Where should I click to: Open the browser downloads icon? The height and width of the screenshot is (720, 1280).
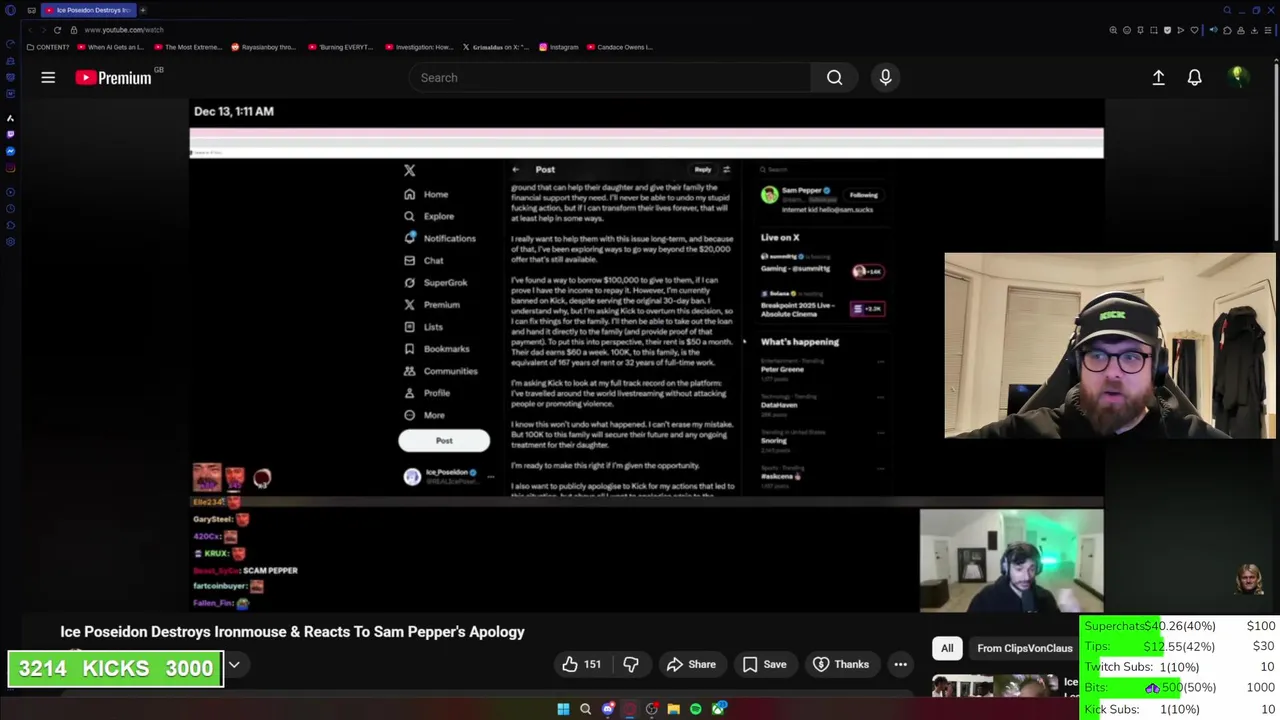[1254, 30]
